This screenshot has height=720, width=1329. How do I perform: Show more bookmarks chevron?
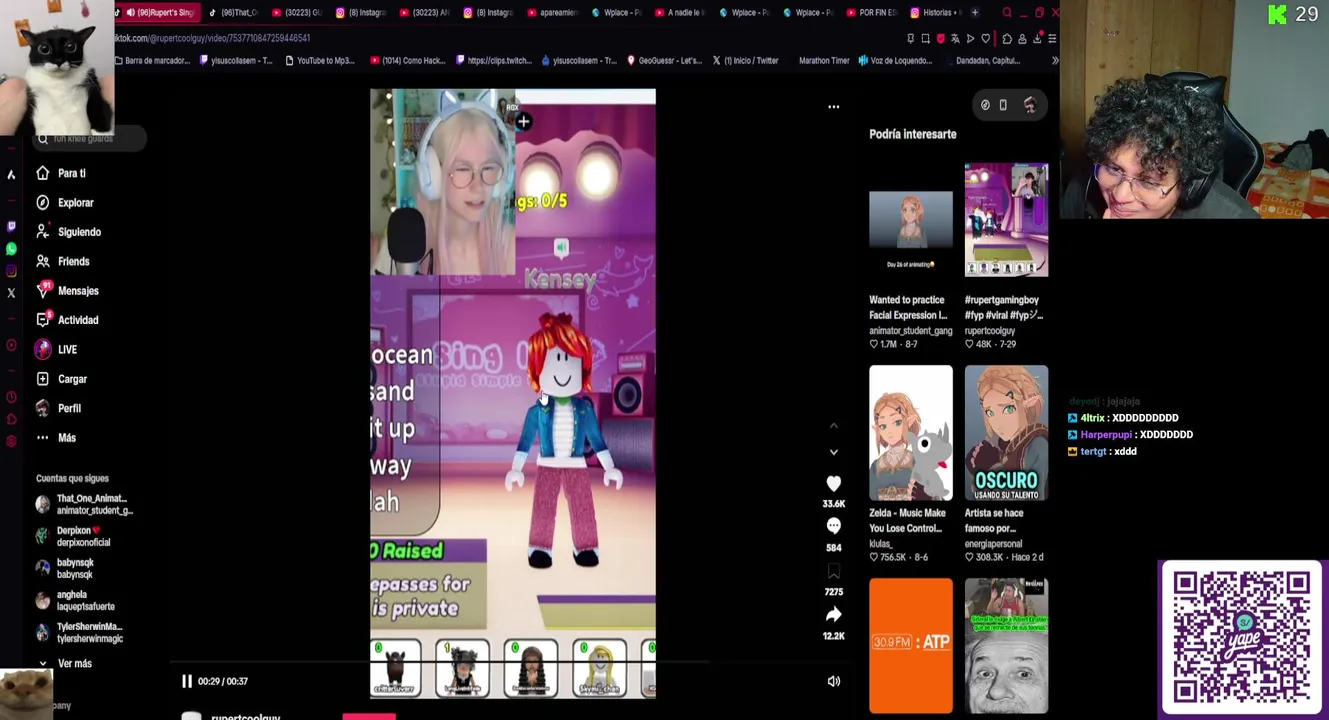(1054, 61)
